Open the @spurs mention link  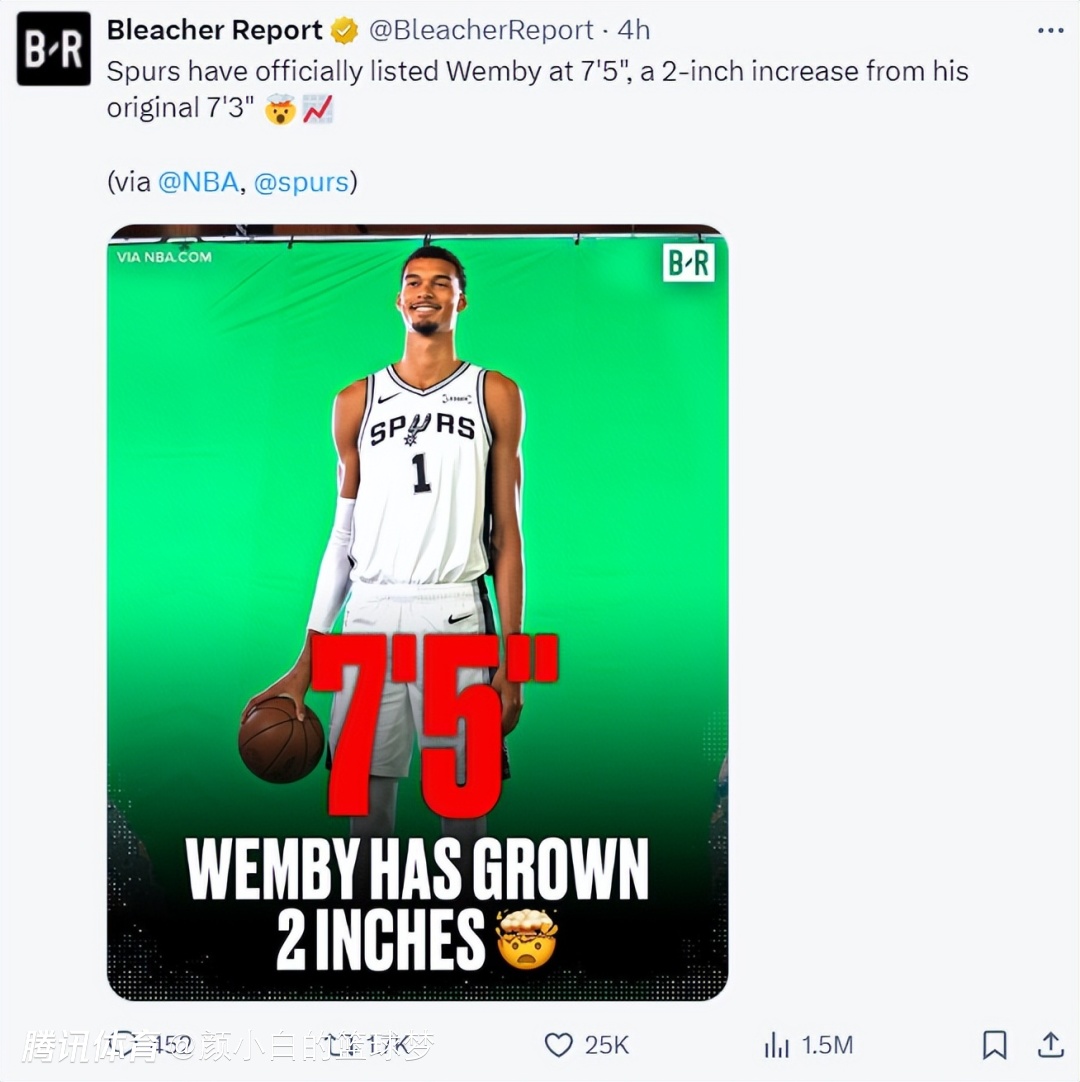301,182
